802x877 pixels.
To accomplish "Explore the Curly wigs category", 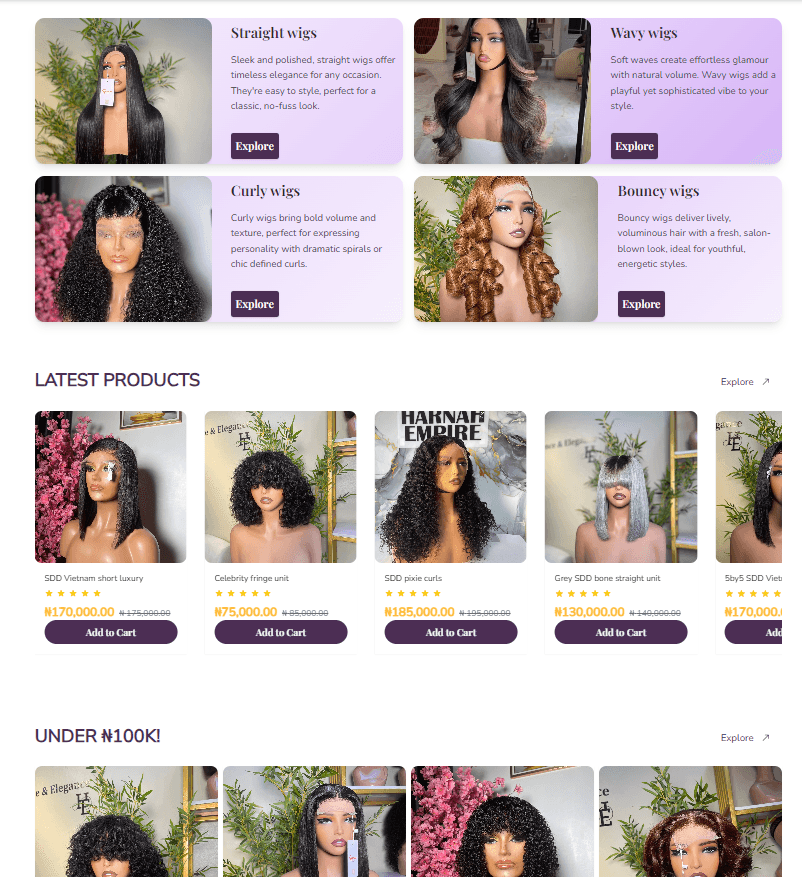I will 254,304.
